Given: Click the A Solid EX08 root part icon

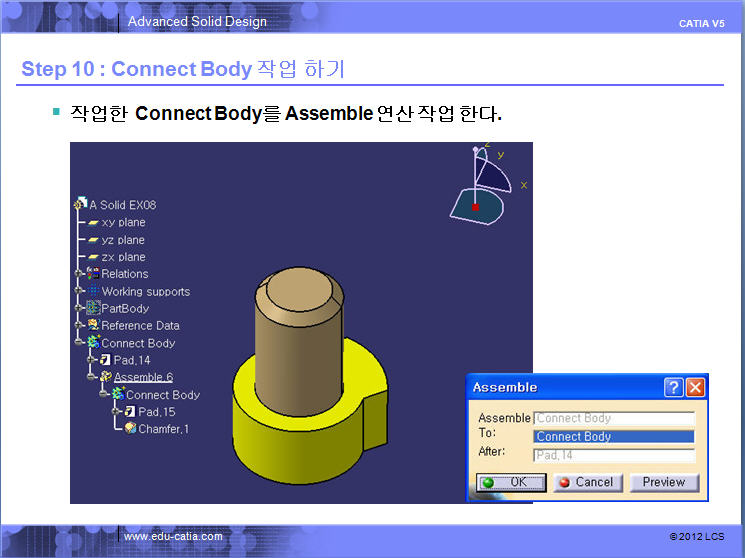Looking at the screenshot, I should click(82, 205).
